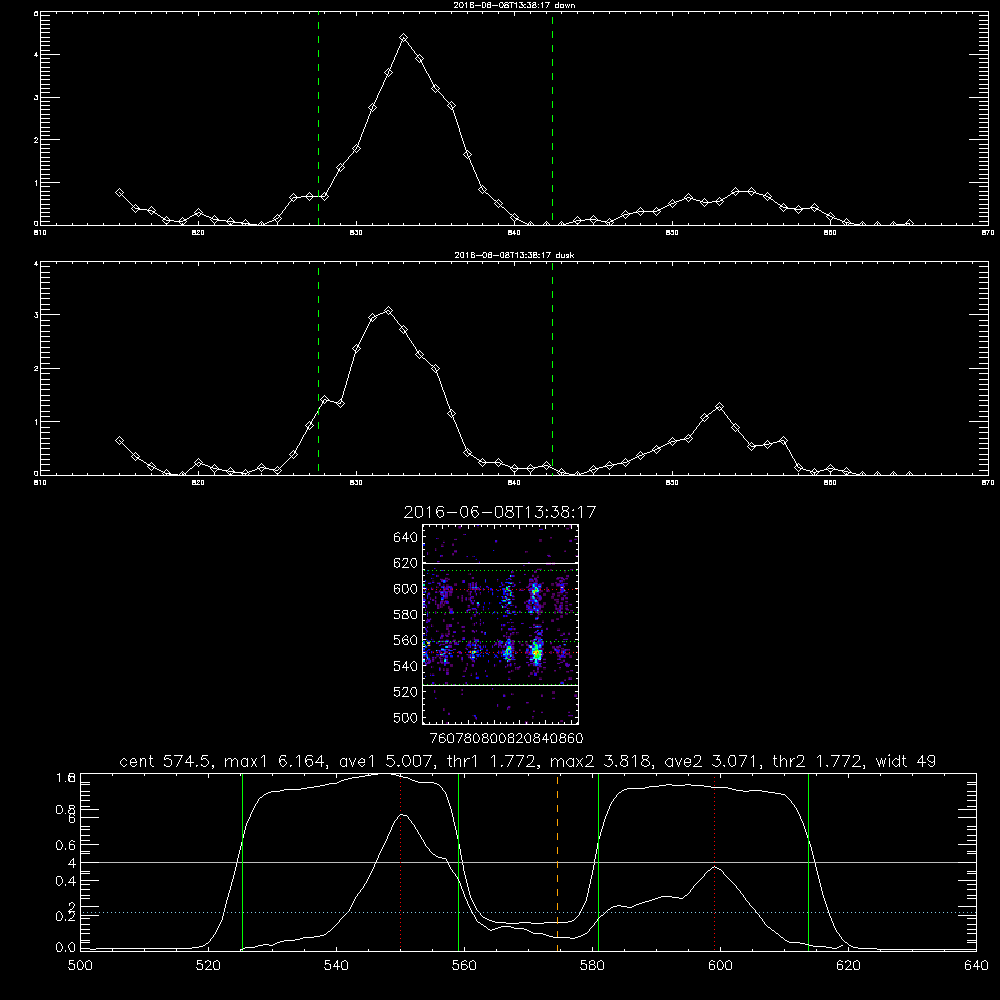Click the first diamond marker of the dawn curve
The width and height of the screenshot is (1000, 1000).
pyautogui.click(x=119, y=193)
